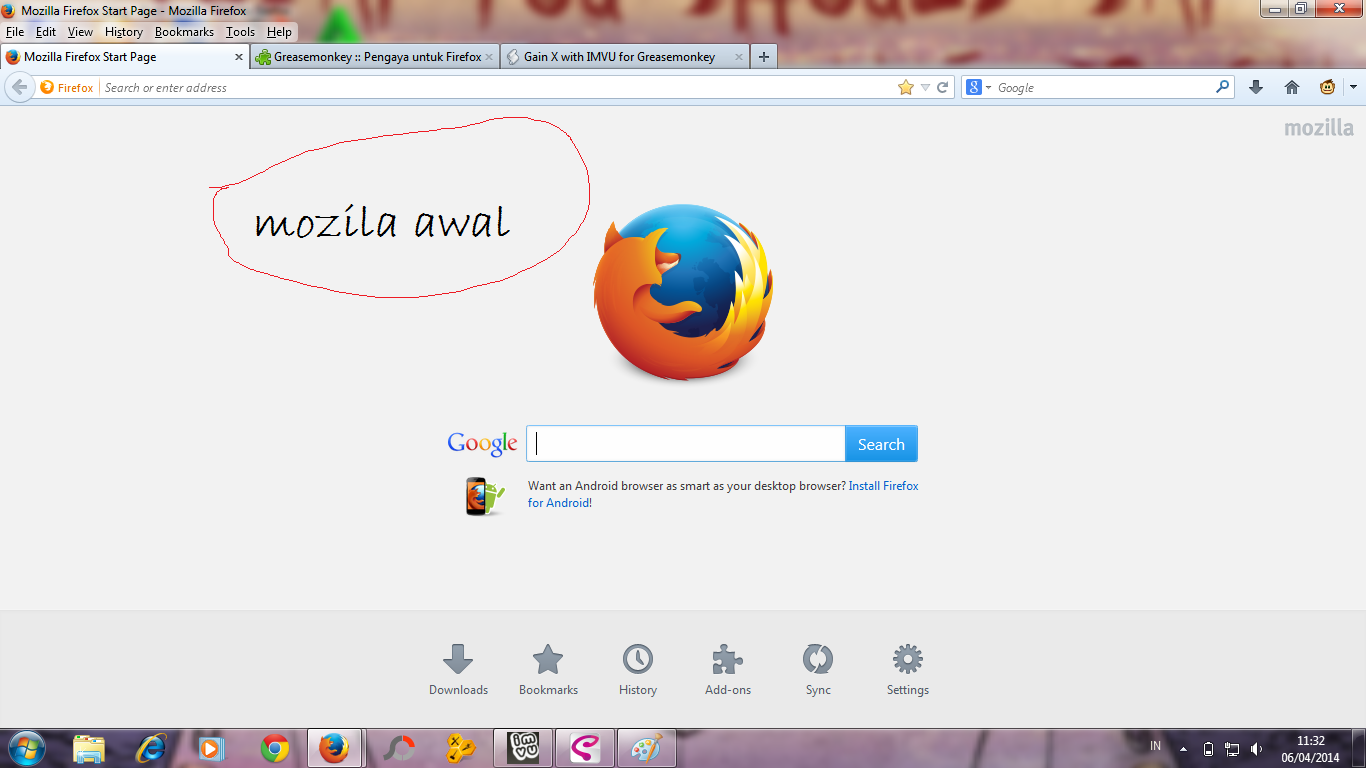Screen dimensions: 1366x768
Task: Open Bookmarks from the start page
Action: (x=548, y=670)
